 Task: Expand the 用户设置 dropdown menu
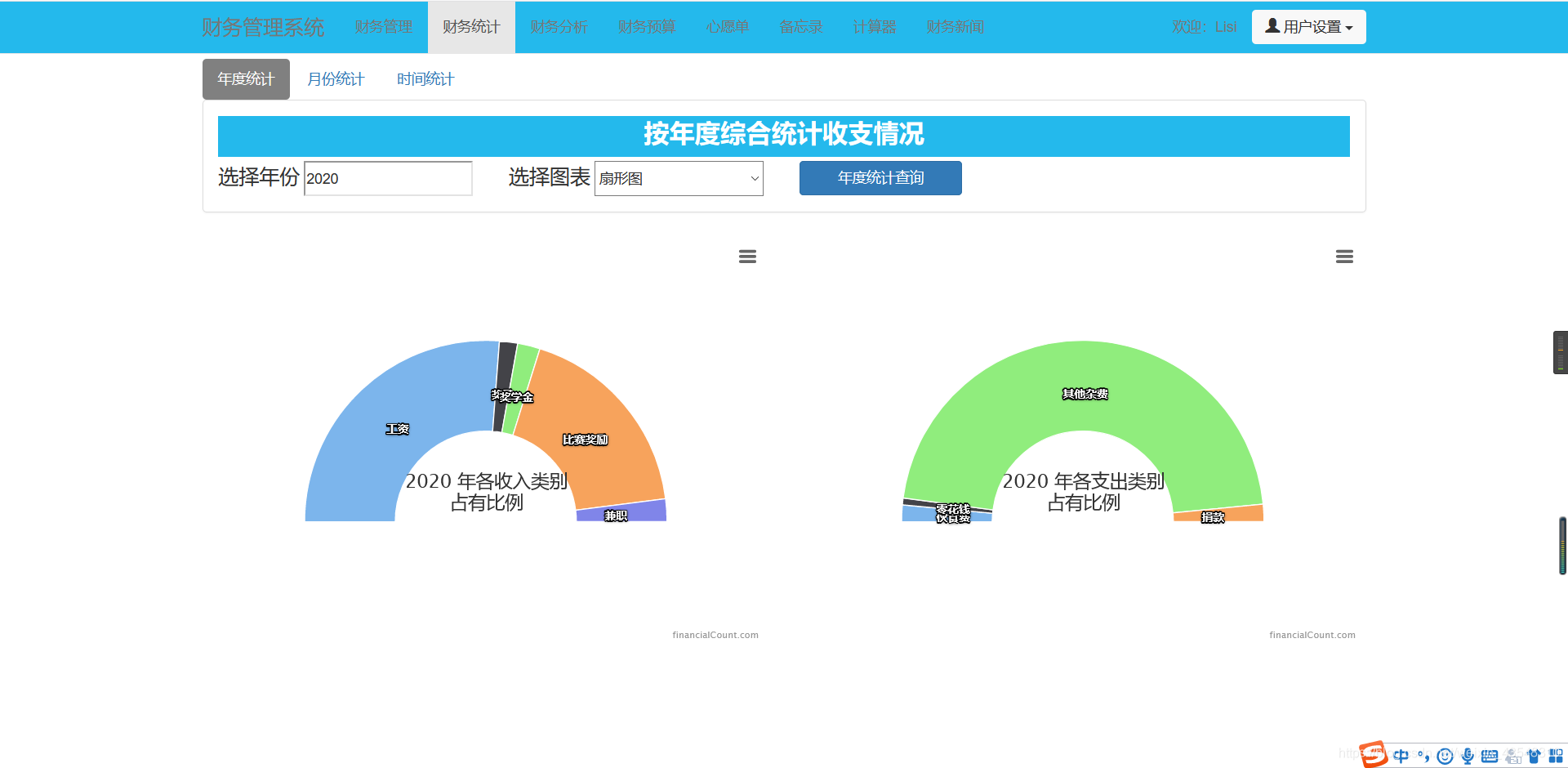click(1308, 26)
